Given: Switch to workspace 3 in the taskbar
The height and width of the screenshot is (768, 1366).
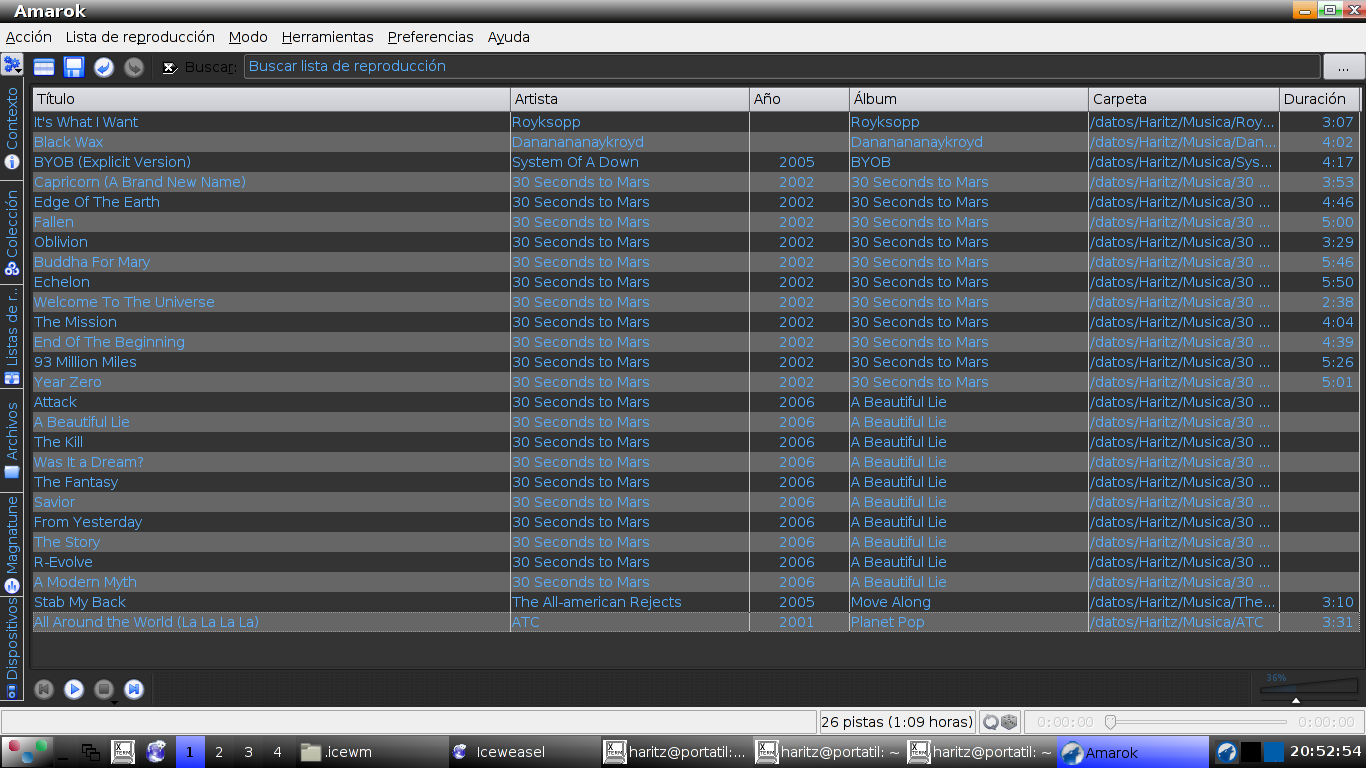Looking at the screenshot, I should (248, 752).
